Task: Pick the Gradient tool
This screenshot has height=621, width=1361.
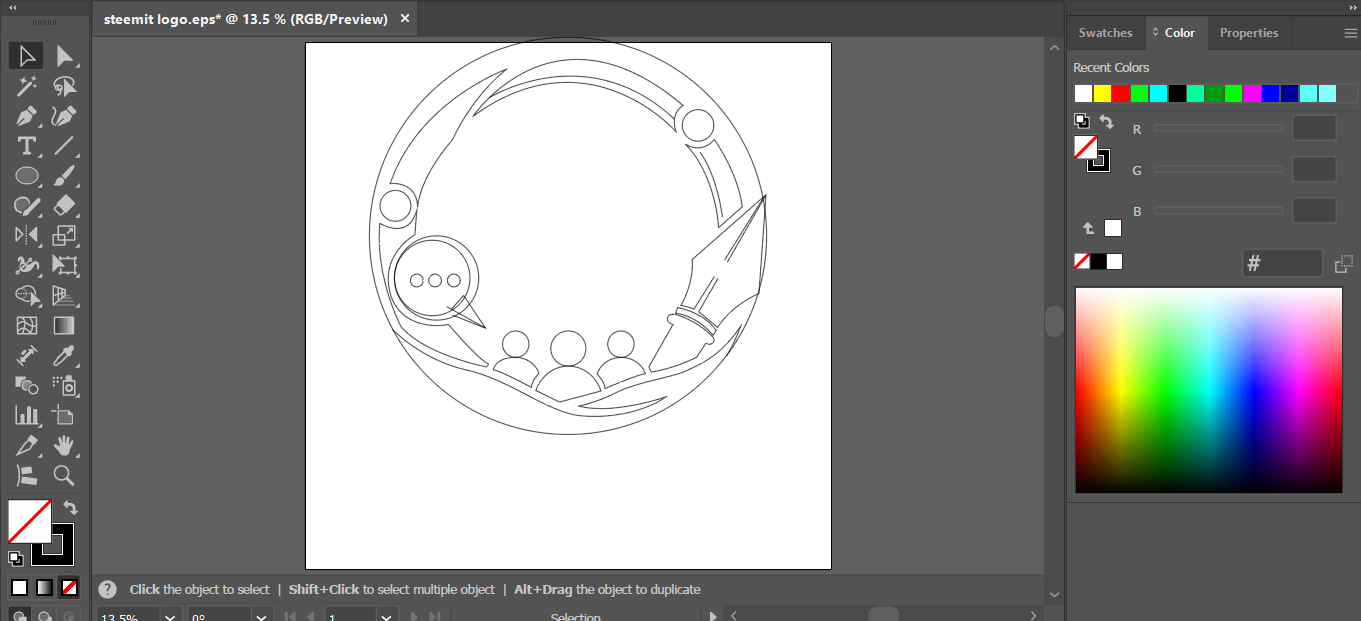Action: [65, 326]
